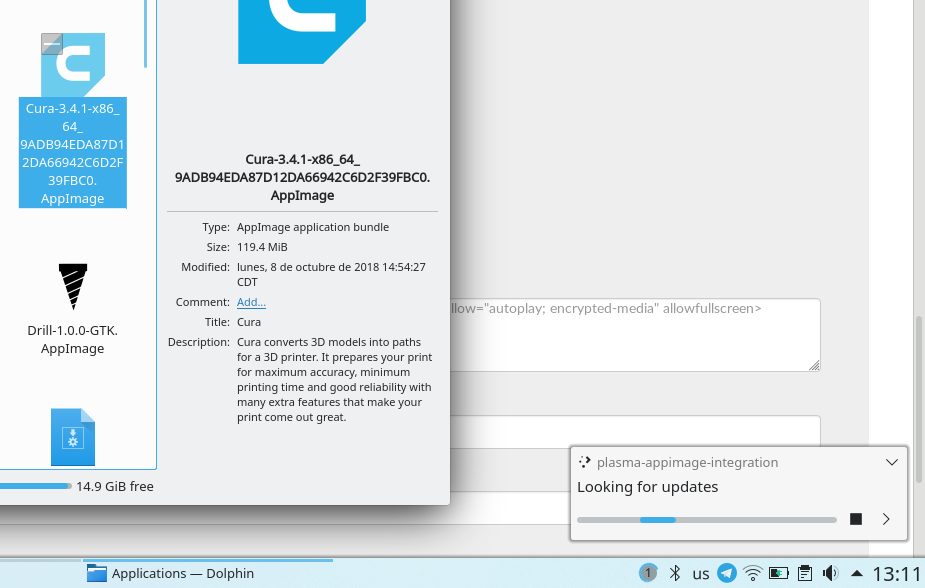Click the modified date lunes, 8 de octubre

click(331, 274)
